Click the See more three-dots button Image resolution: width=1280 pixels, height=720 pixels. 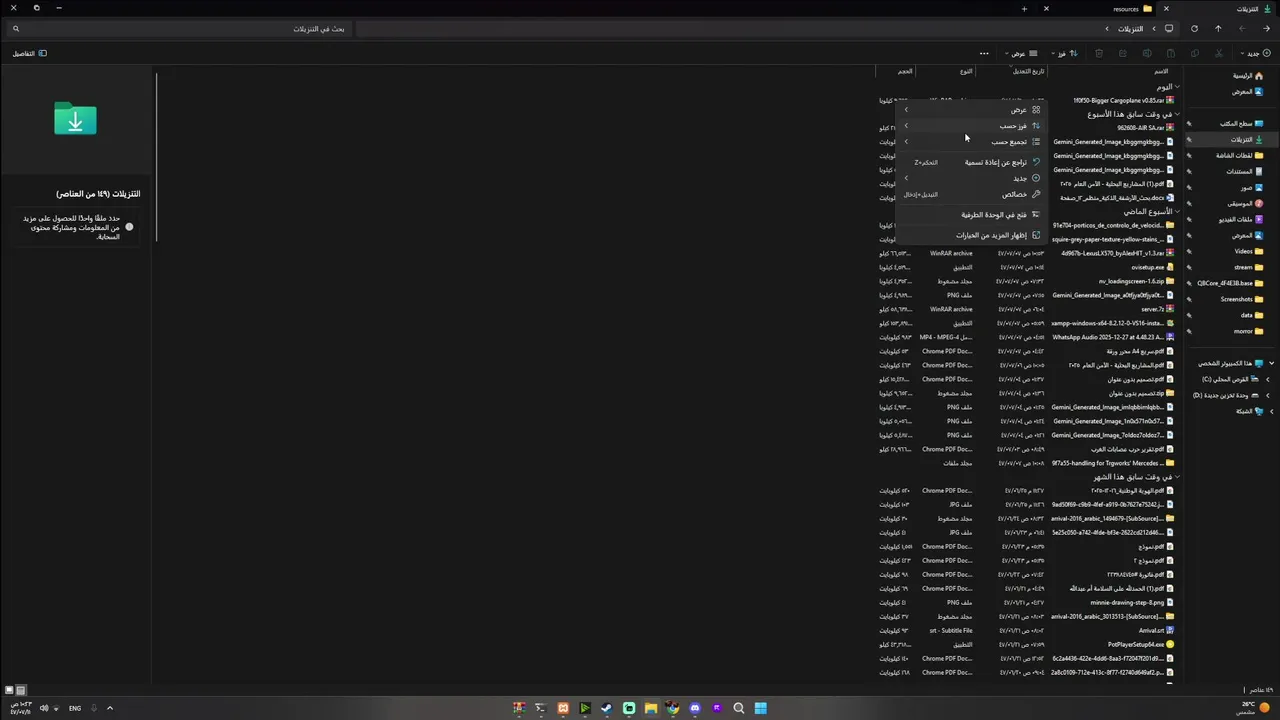[984, 53]
